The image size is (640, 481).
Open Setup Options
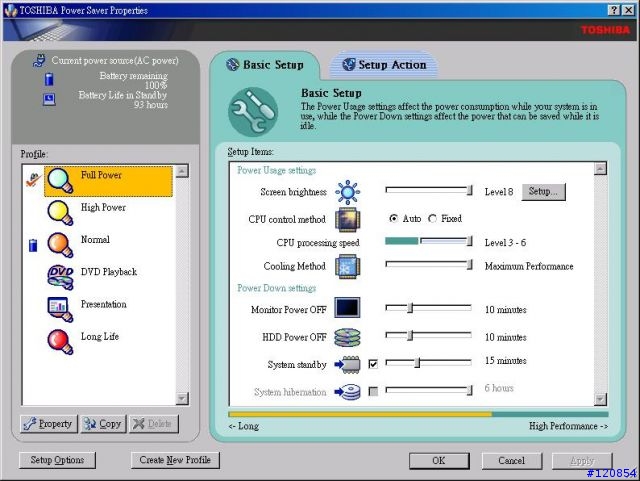pyautogui.click(x=57, y=460)
